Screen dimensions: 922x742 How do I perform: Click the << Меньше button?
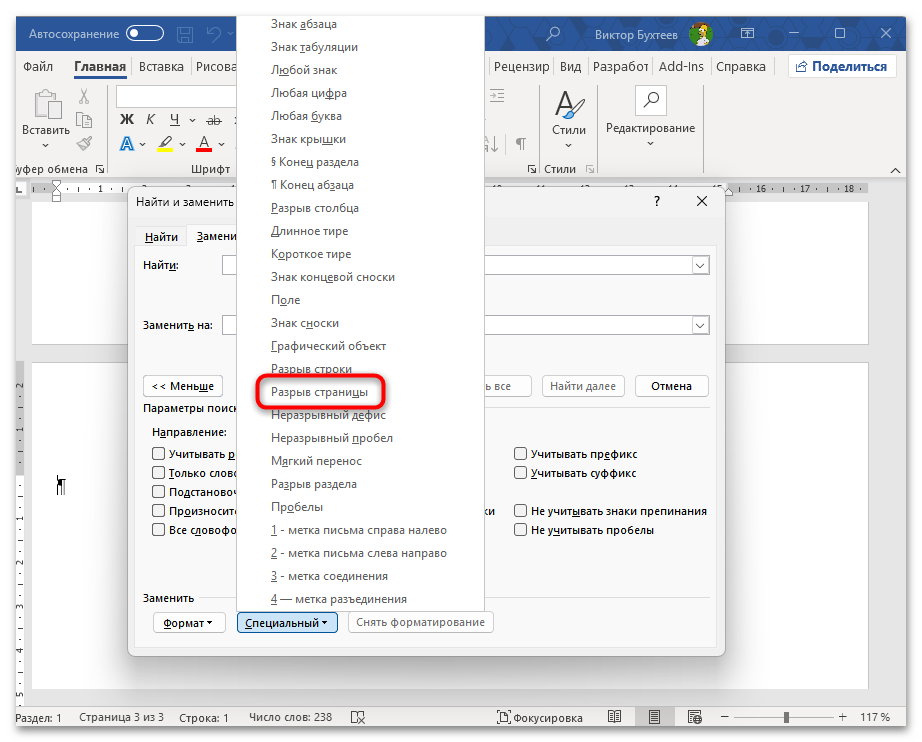183,386
